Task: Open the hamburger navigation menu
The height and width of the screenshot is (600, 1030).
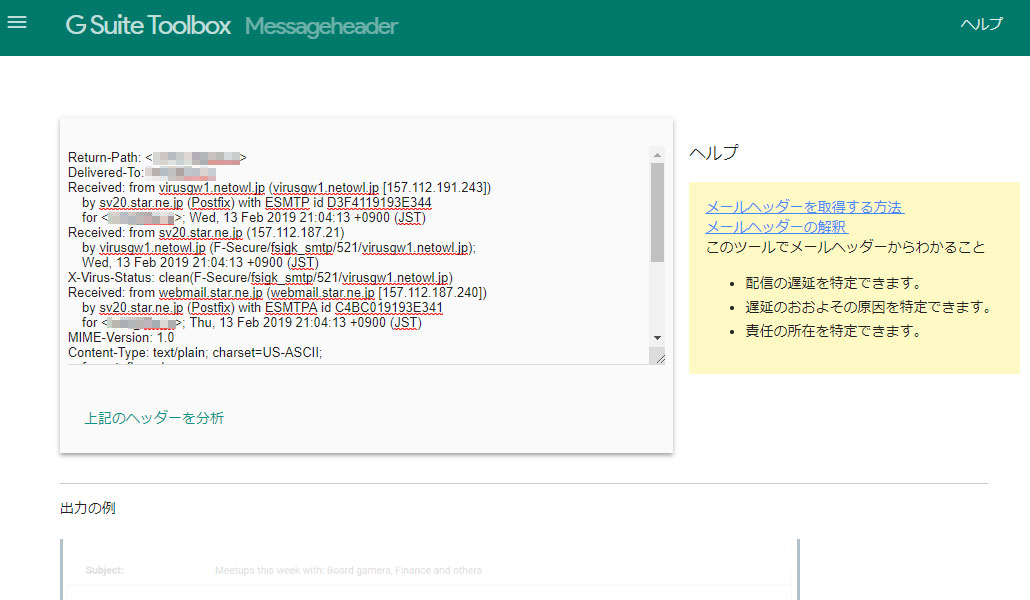Action: click(17, 23)
